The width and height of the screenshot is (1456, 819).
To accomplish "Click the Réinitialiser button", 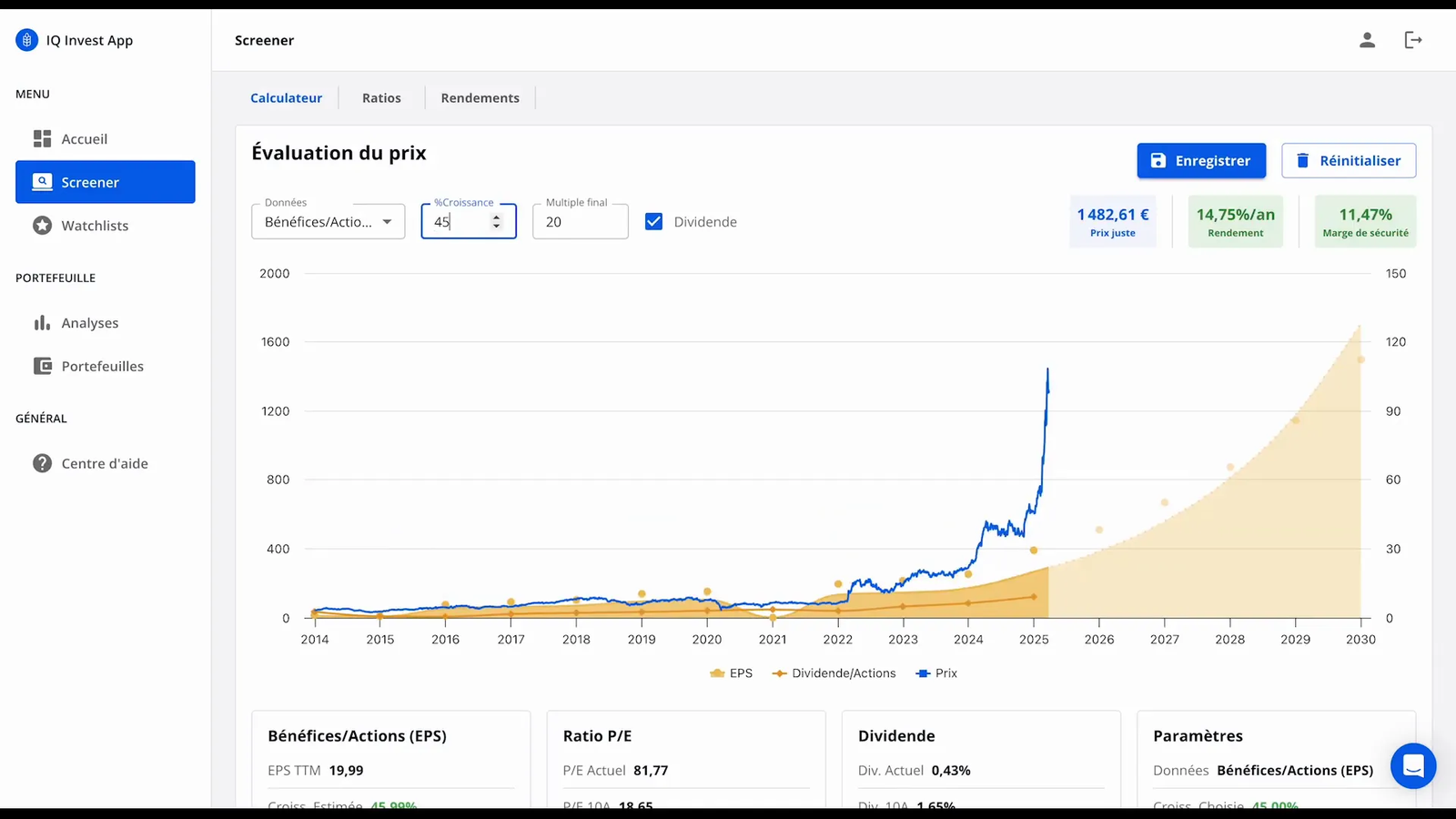I will [1349, 160].
